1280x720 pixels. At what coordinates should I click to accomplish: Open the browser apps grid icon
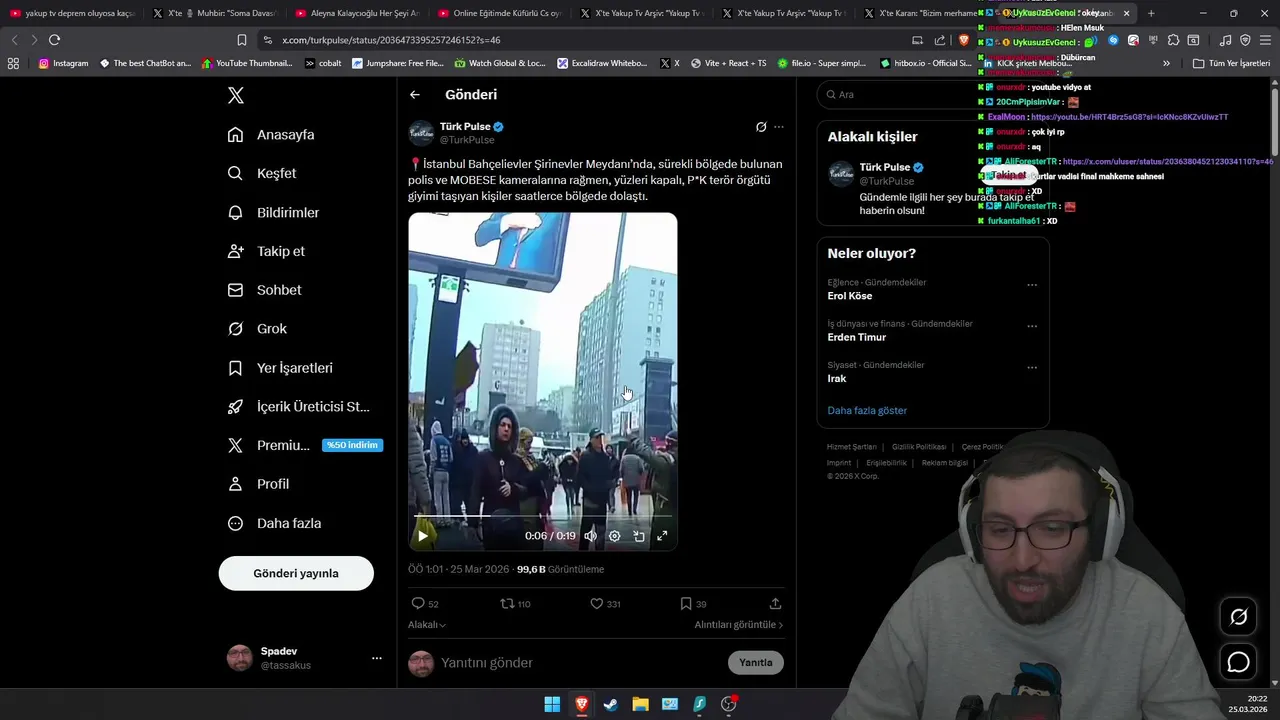point(13,63)
